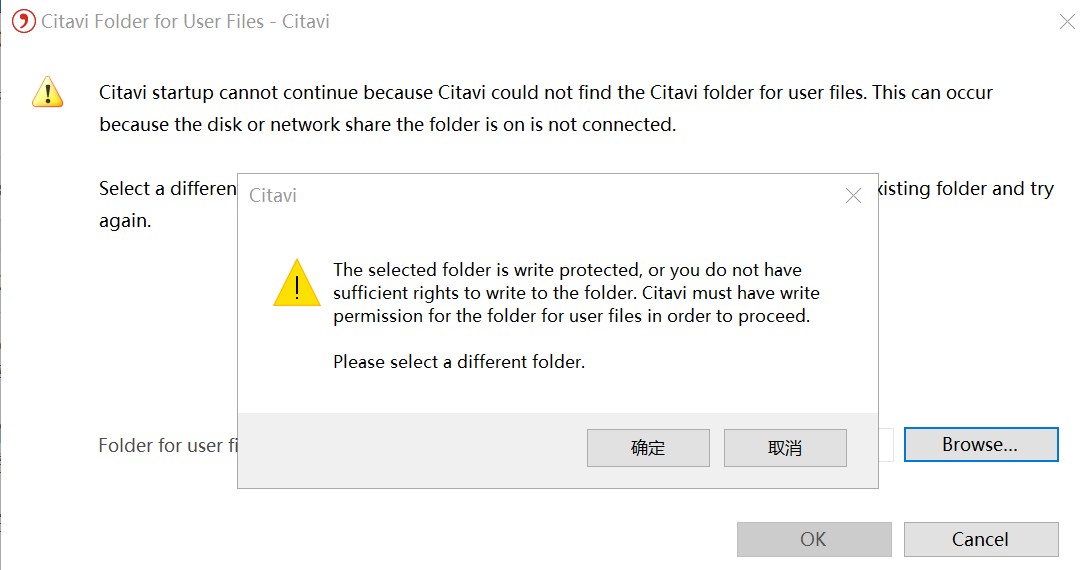Click Cancel at the bottom right
The width and height of the screenshot is (1088, 570).
[980, 539]
